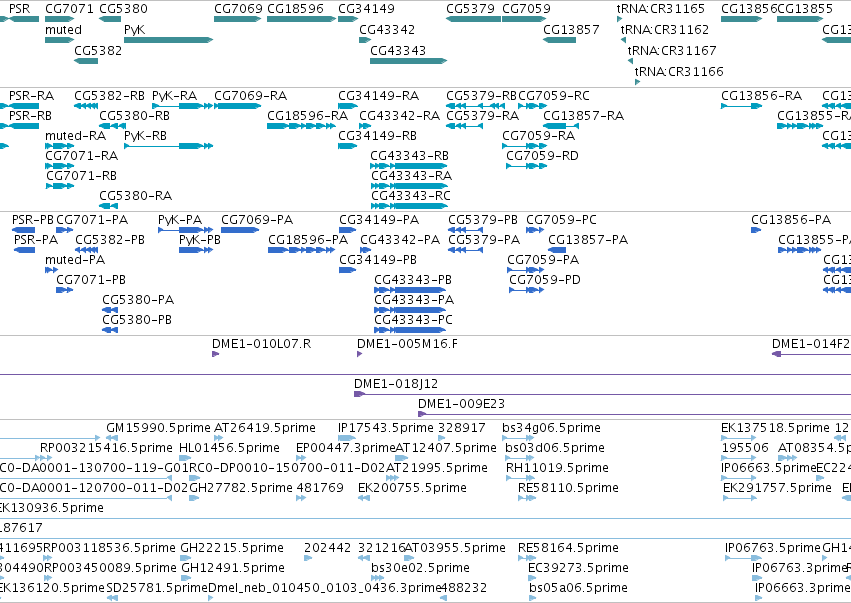Click the CG7069-PA protein feature
The image size is (851, 603).
tap(240, 230)
